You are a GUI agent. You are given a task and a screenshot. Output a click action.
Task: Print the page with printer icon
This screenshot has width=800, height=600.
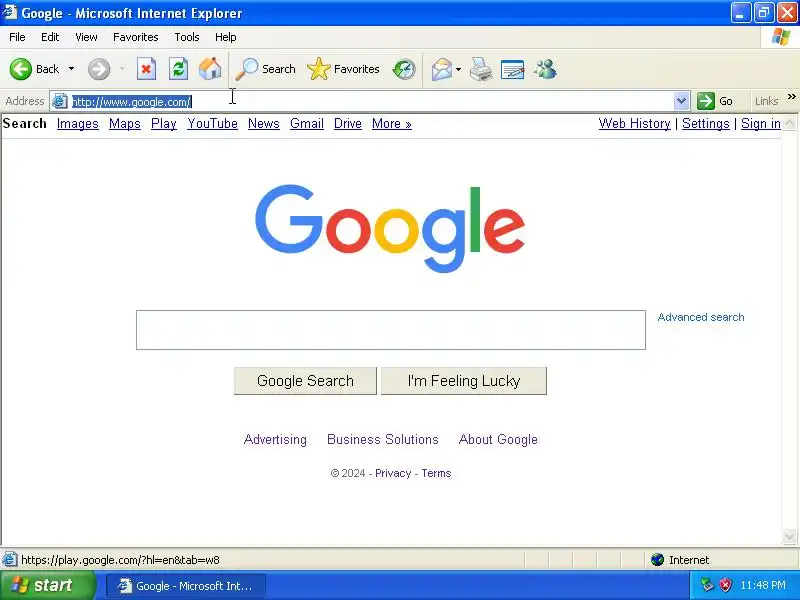481,69
